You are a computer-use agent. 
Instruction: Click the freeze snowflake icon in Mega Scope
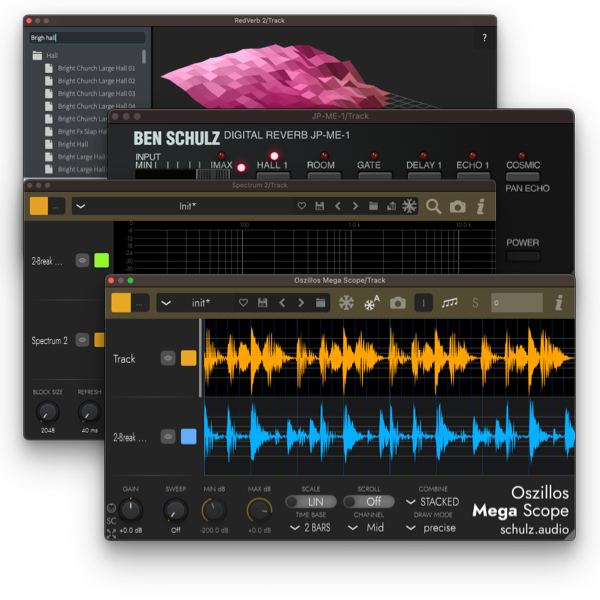pyautogui.click(x=347, y=303)
